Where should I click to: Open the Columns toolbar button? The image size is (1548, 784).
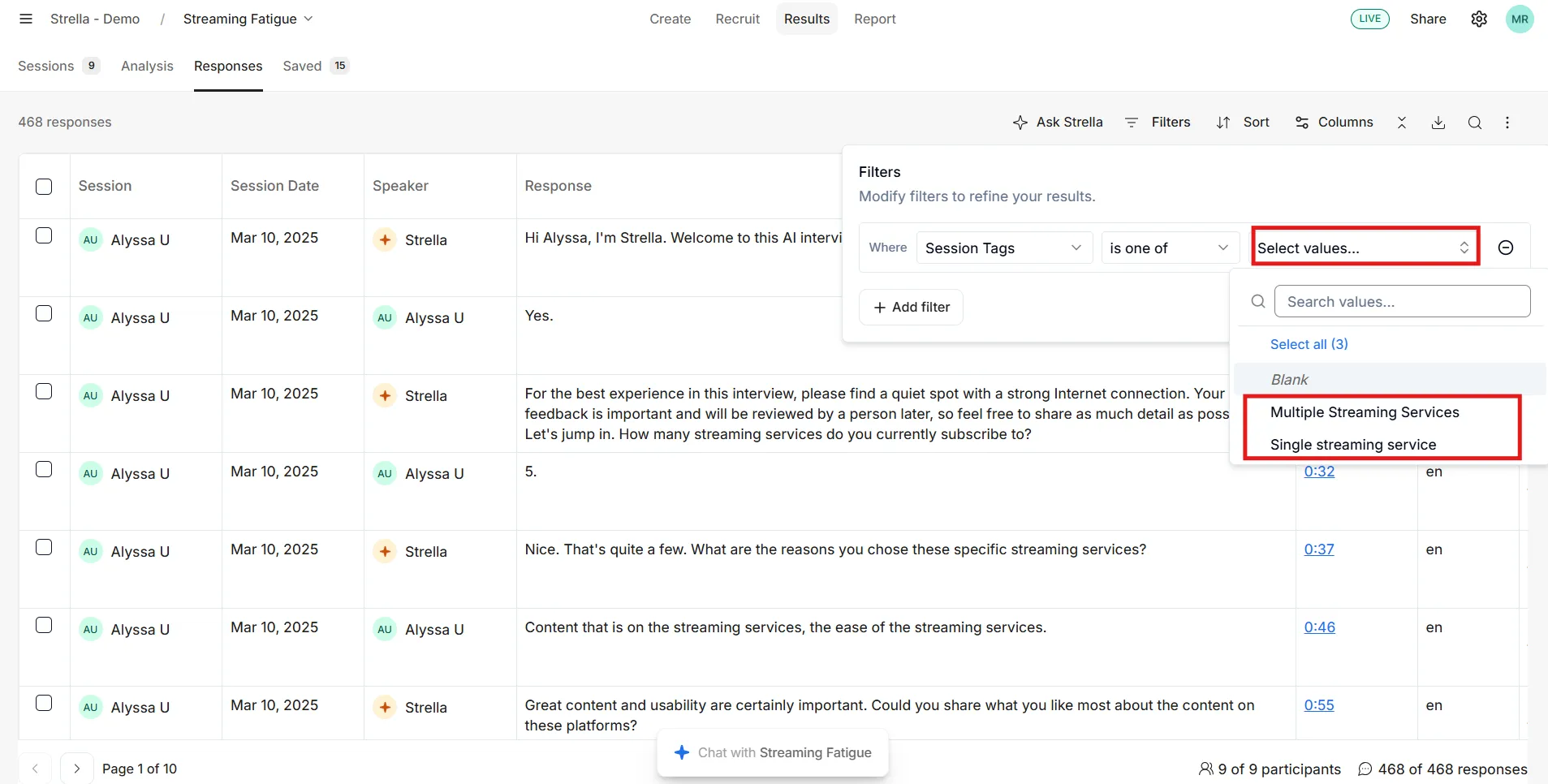[1335, 122]
